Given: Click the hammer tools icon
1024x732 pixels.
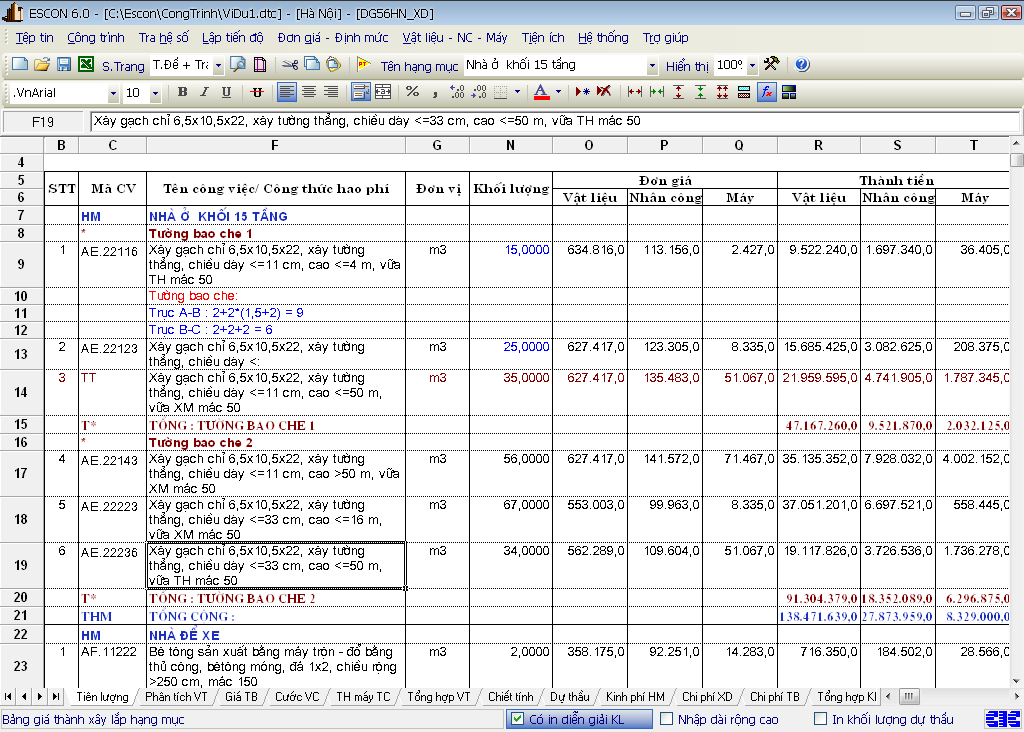Looking at the screenshot, I should point(771,65).
